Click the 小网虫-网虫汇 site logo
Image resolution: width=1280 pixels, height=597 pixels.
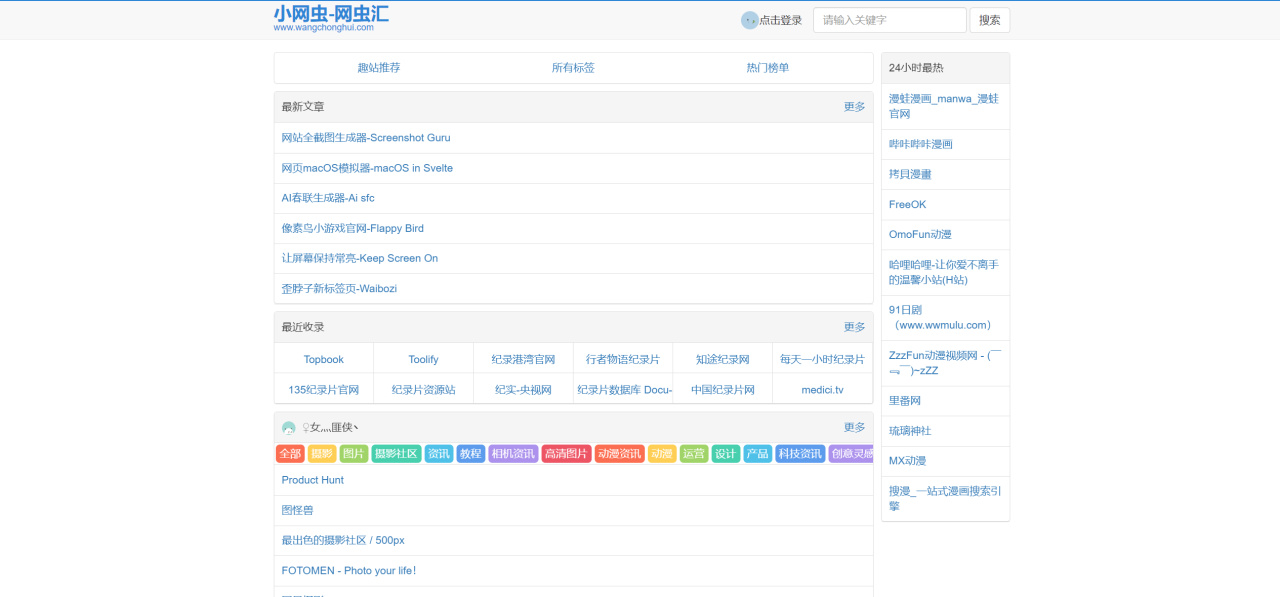tap(331, 18)
